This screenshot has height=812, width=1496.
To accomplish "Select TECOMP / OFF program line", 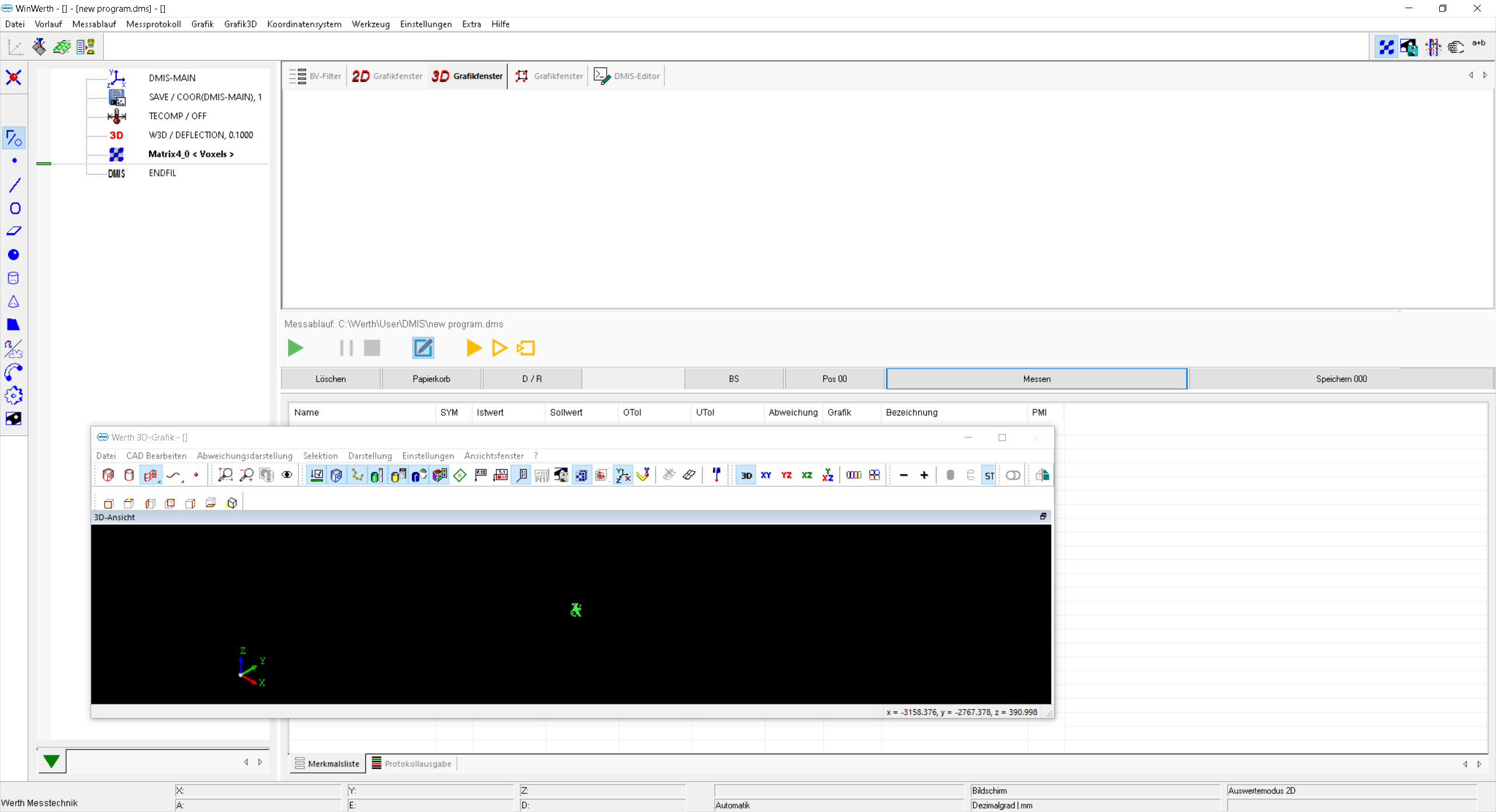I will (177, 116).
